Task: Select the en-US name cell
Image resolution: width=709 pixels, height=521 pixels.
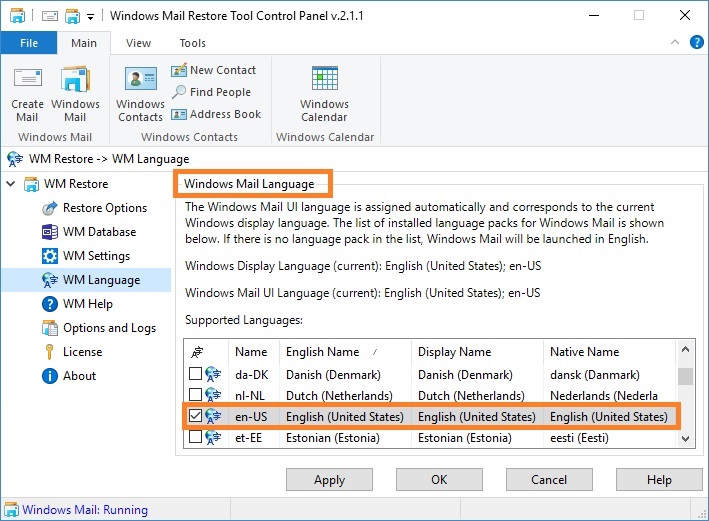Action: click(251, 417)
